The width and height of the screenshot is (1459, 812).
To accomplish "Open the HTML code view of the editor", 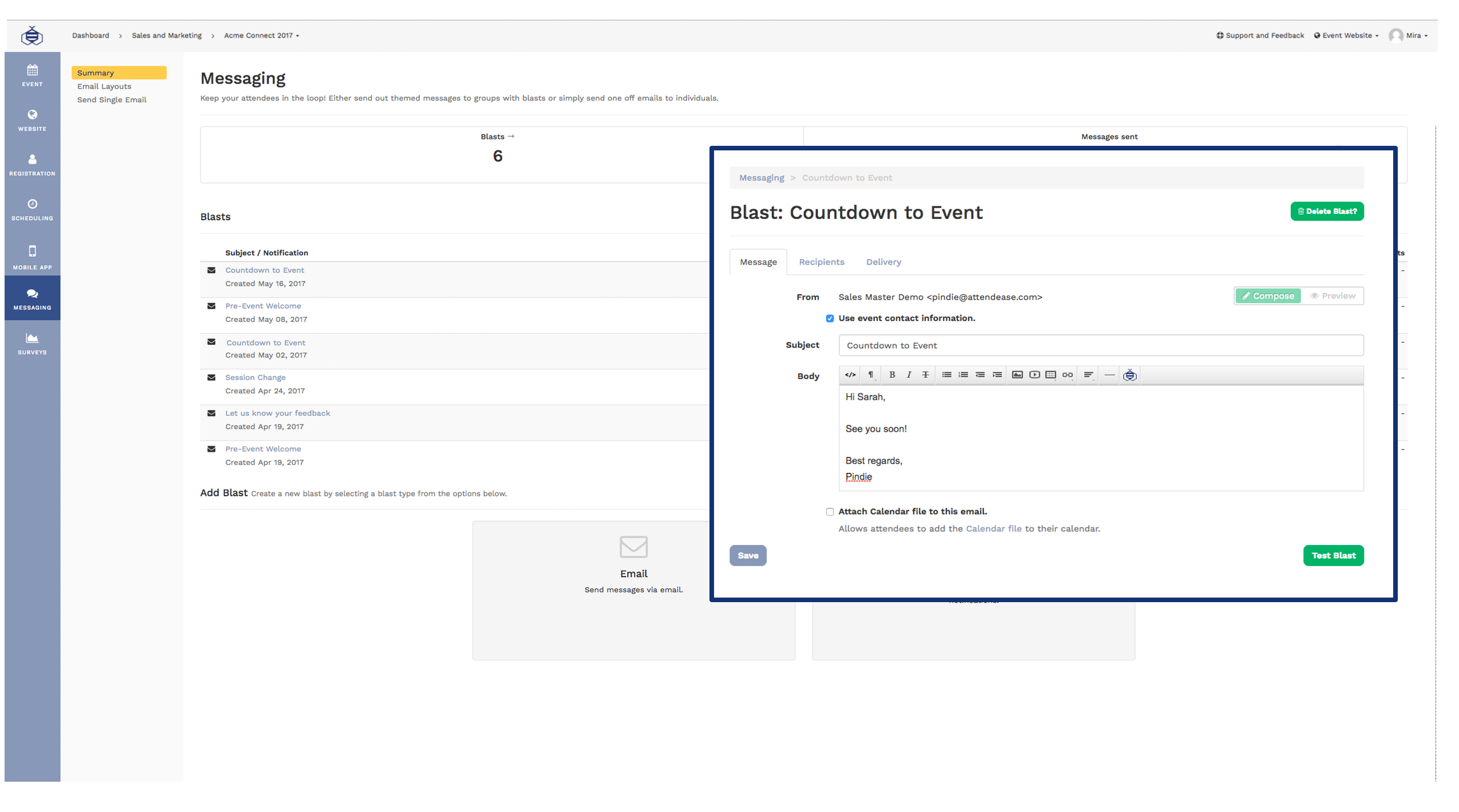I will [x=850, y=375].
